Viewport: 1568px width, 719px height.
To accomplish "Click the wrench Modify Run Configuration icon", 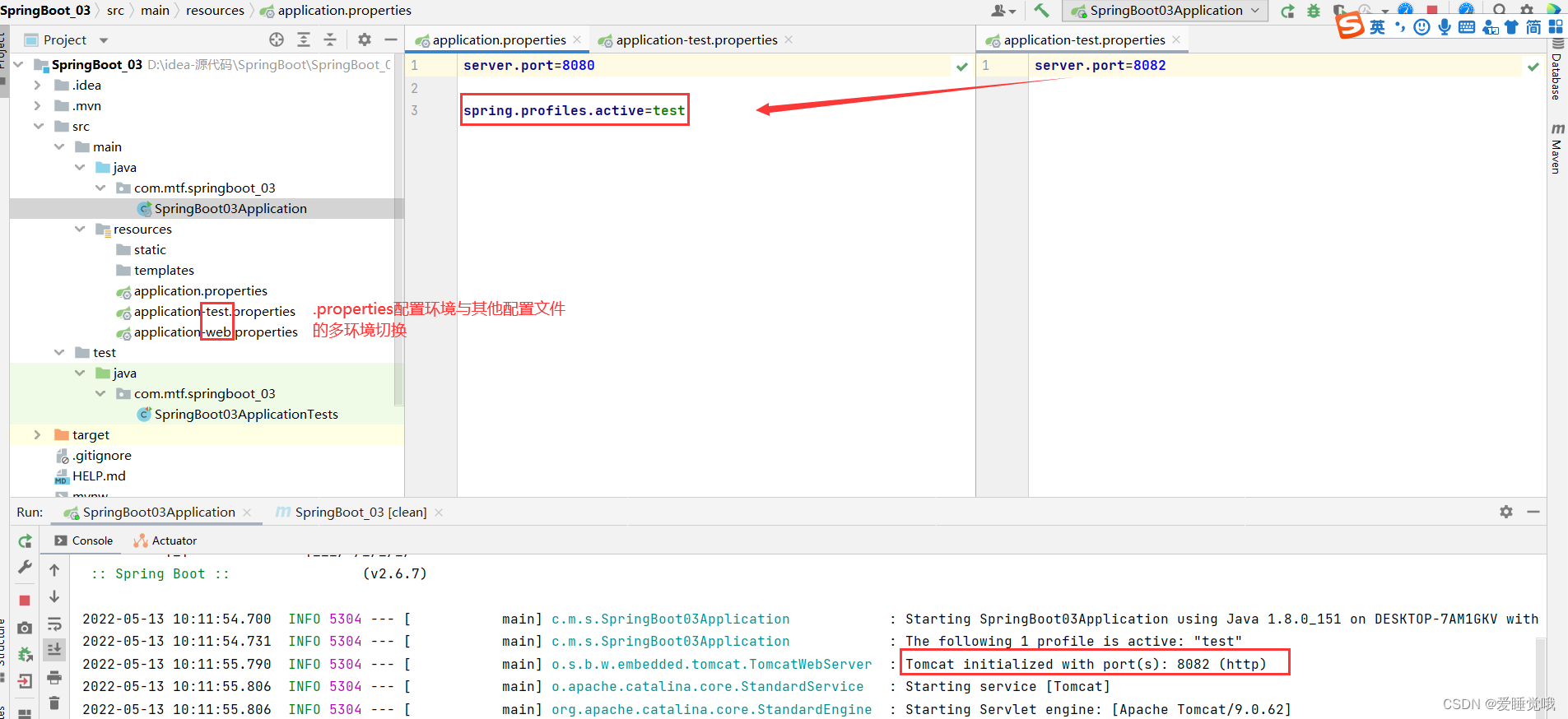I will pos(25,567).
